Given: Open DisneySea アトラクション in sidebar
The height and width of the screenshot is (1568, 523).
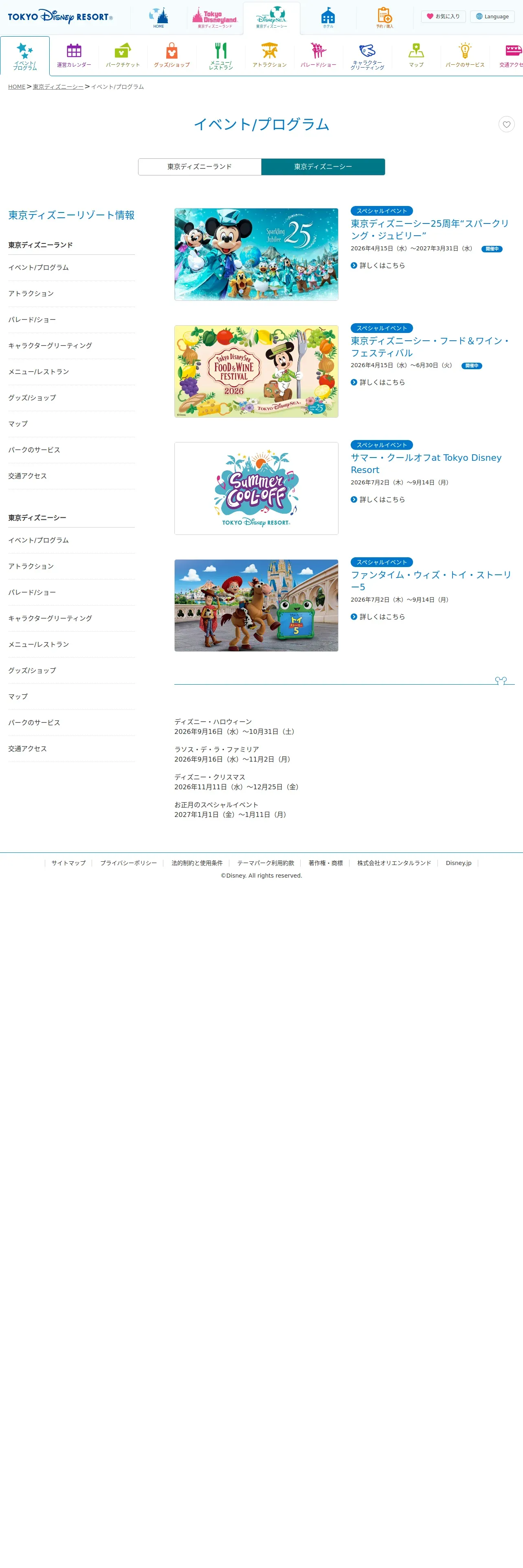Looking at the screenshot, I should point(72,567).
